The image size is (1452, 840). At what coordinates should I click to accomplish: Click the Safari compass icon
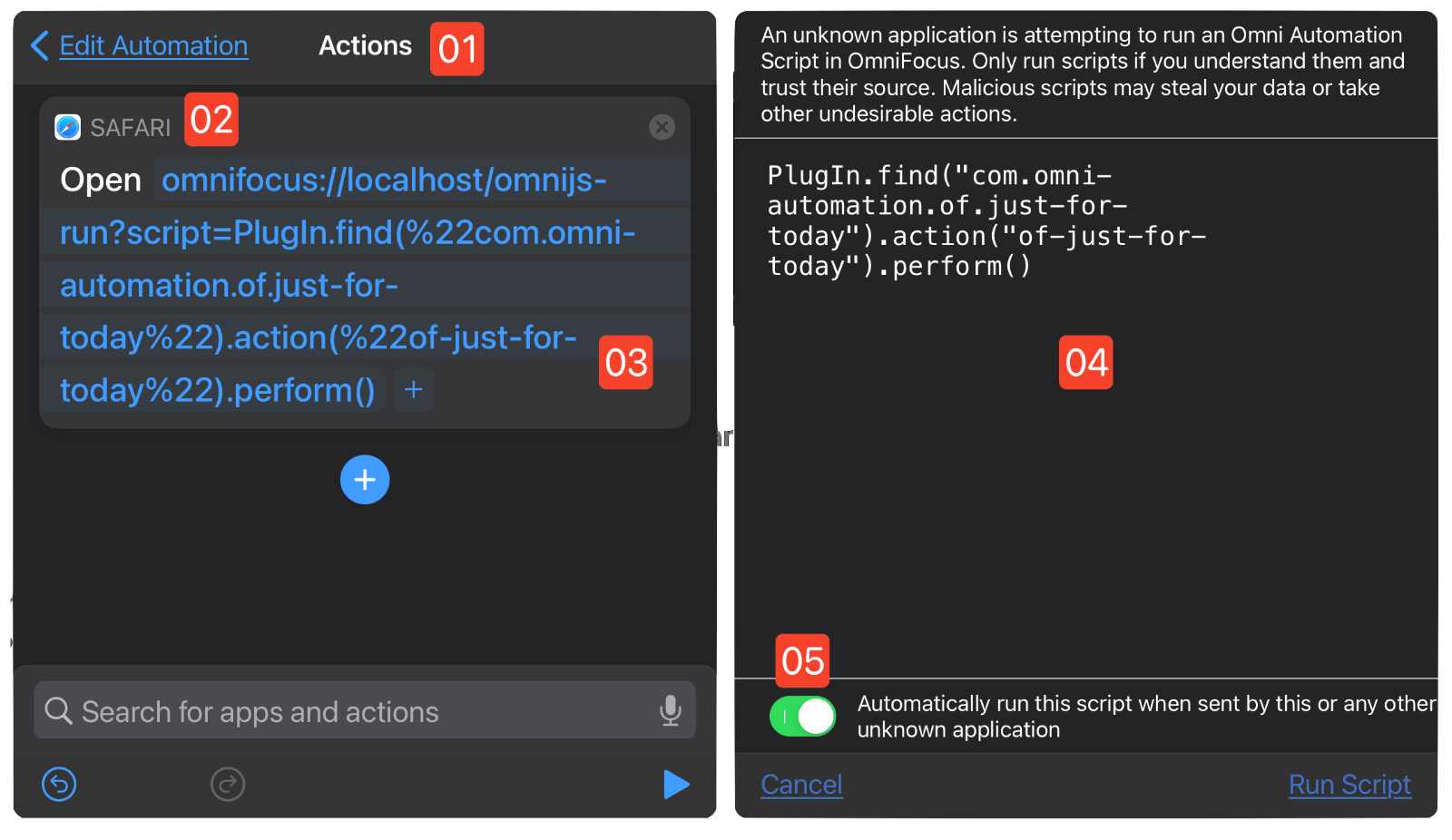click(68, 127)
